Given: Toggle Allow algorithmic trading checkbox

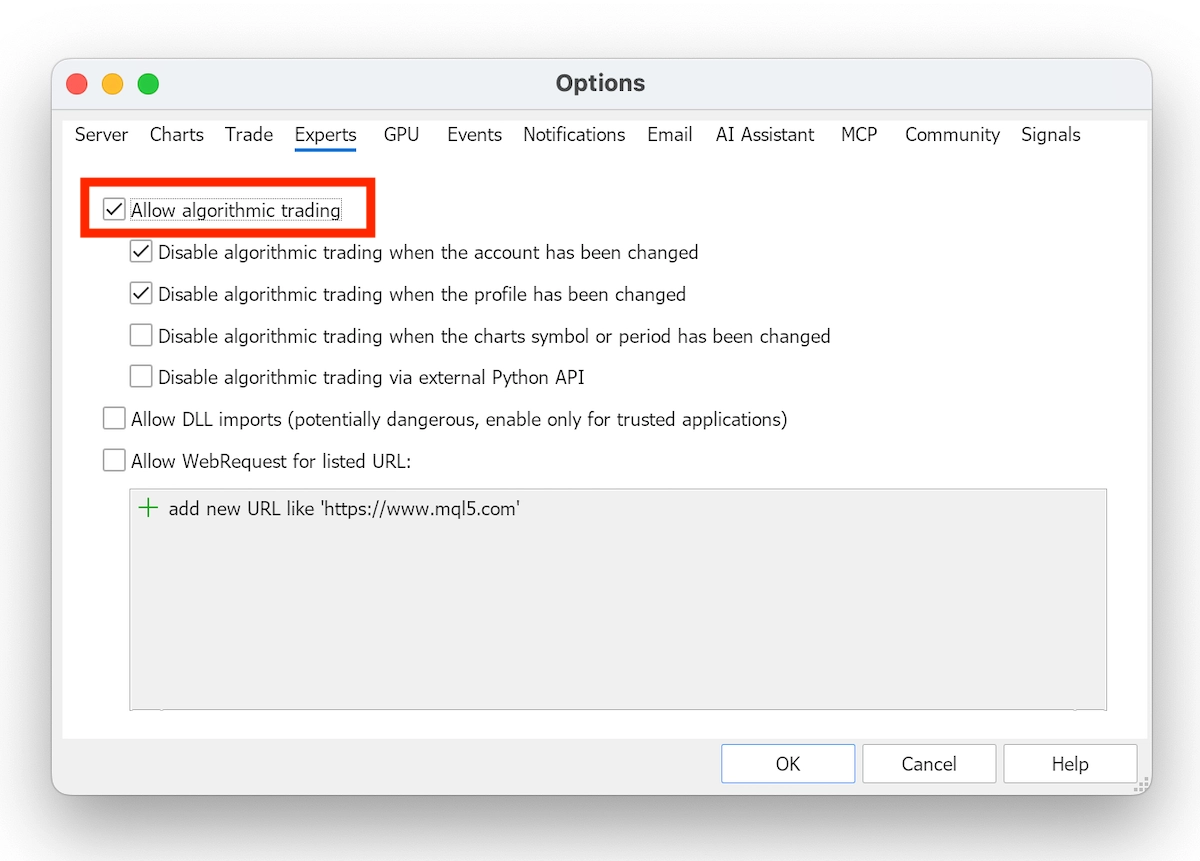Looking at the screenshot, I should (114, 210).
